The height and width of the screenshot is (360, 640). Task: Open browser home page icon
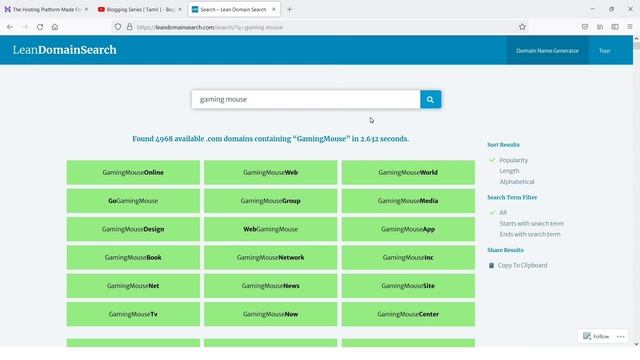tap(55, 27)
